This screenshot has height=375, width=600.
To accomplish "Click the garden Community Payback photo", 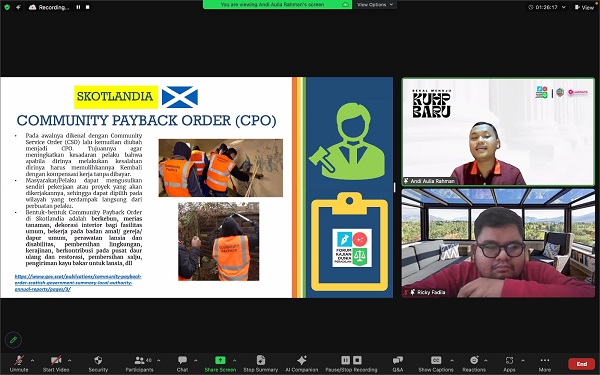I will 218,241.
